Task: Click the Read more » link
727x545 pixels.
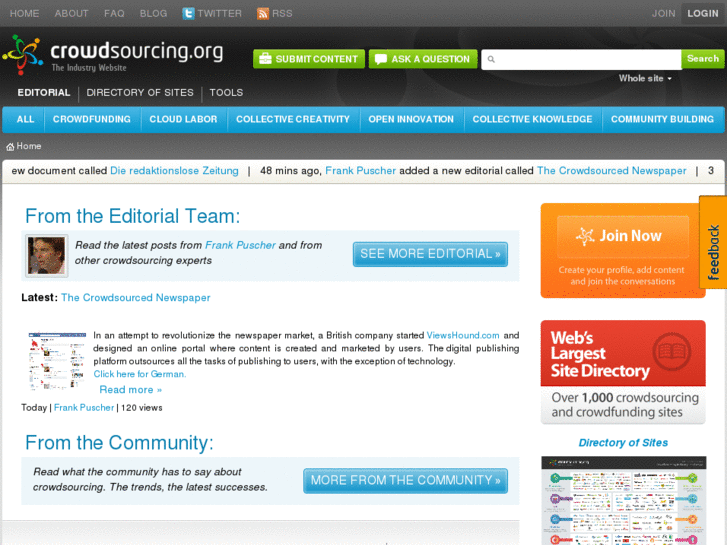Action: pyautogui.click(x=131, y=390)
